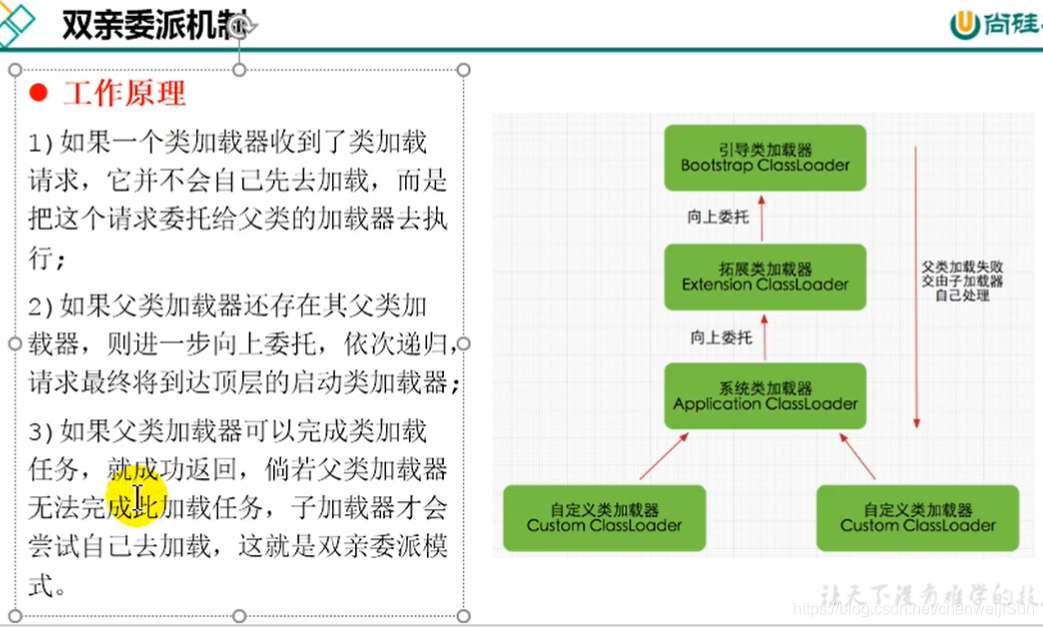This screenshot has width=1043, height=627.
Task: Click the Extension ClassLoader box
Action: coord(765,277)
